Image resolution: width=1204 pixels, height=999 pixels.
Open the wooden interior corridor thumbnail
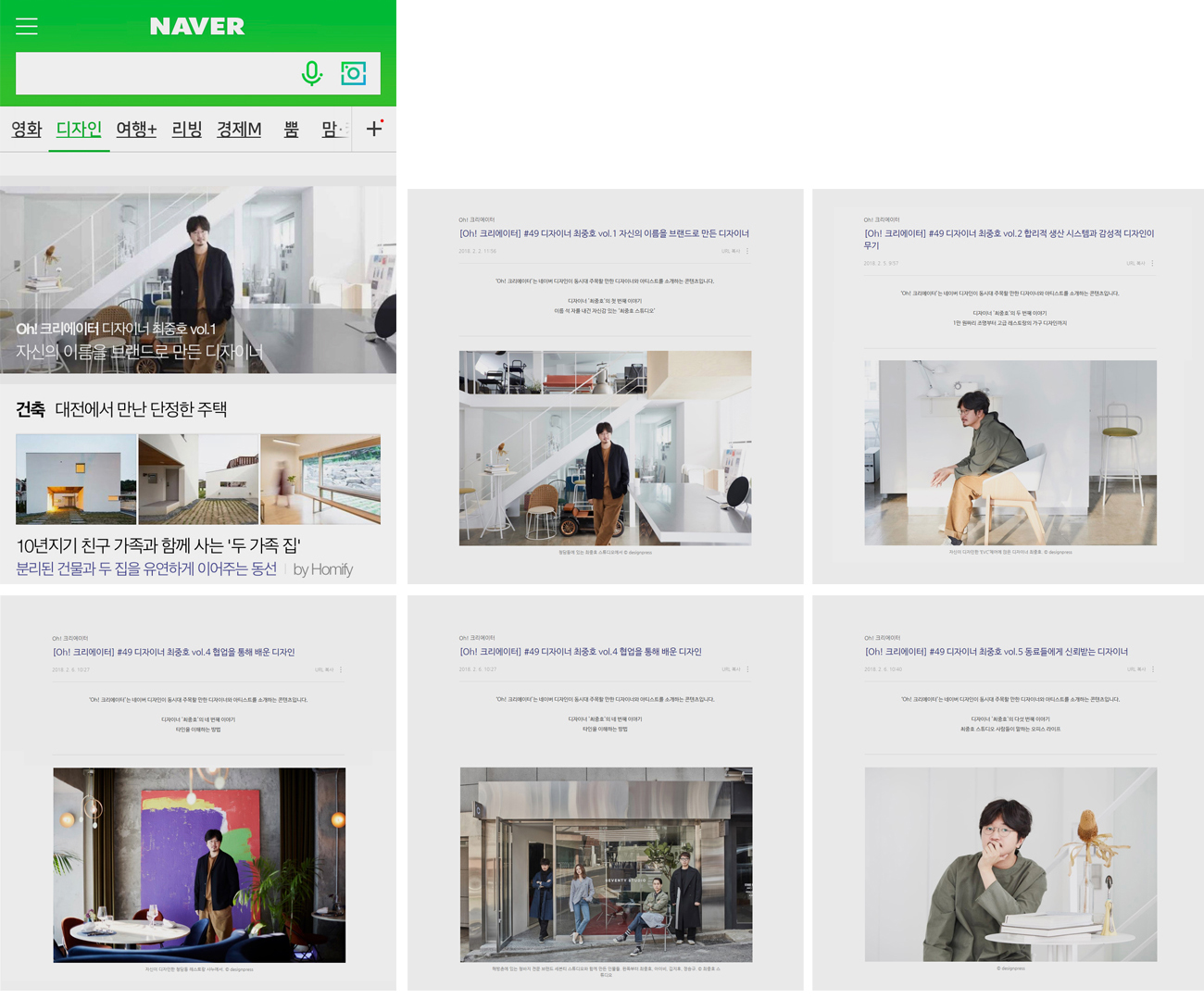click(x=320, y=479)
